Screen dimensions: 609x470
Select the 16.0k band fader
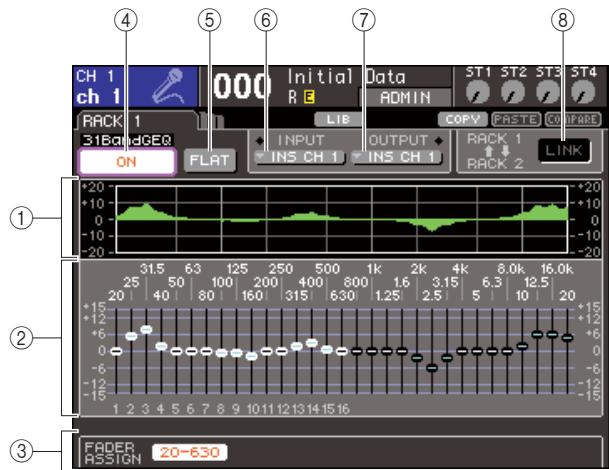(x=552, y=334)
